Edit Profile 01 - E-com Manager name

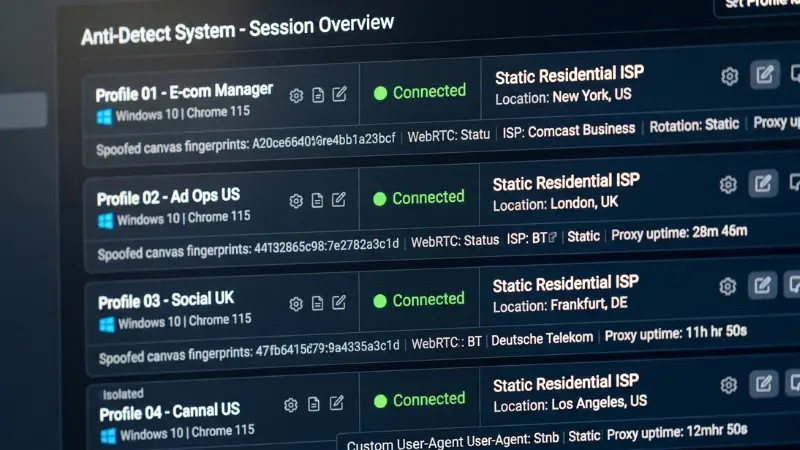[x=340, y=94]
